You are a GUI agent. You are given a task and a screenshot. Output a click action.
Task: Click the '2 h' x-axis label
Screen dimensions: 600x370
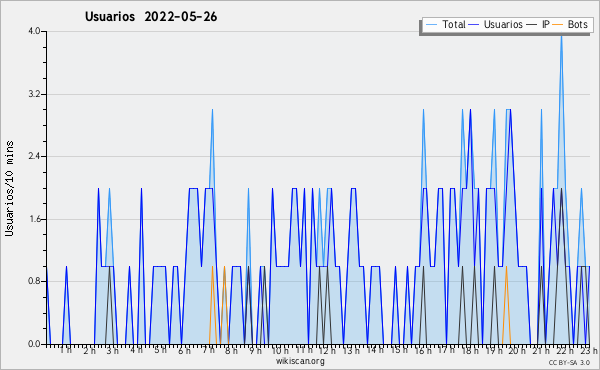pos(89,350)
